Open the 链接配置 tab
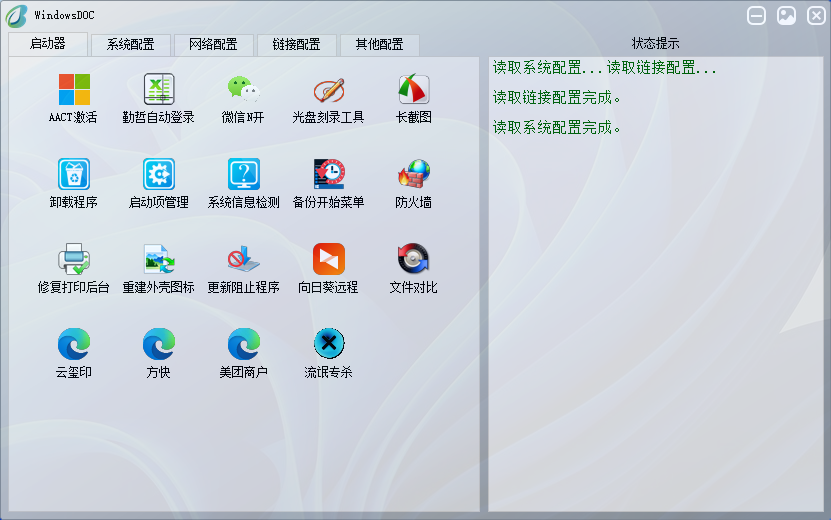Image resolution: width=831 pixels, height=520 pixels. [296, 45]
